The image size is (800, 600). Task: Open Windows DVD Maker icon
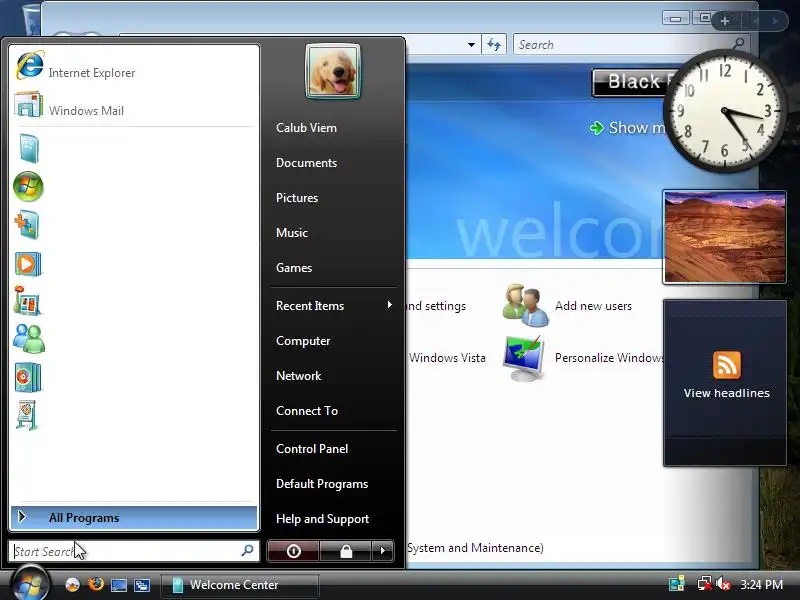[28, 377]
